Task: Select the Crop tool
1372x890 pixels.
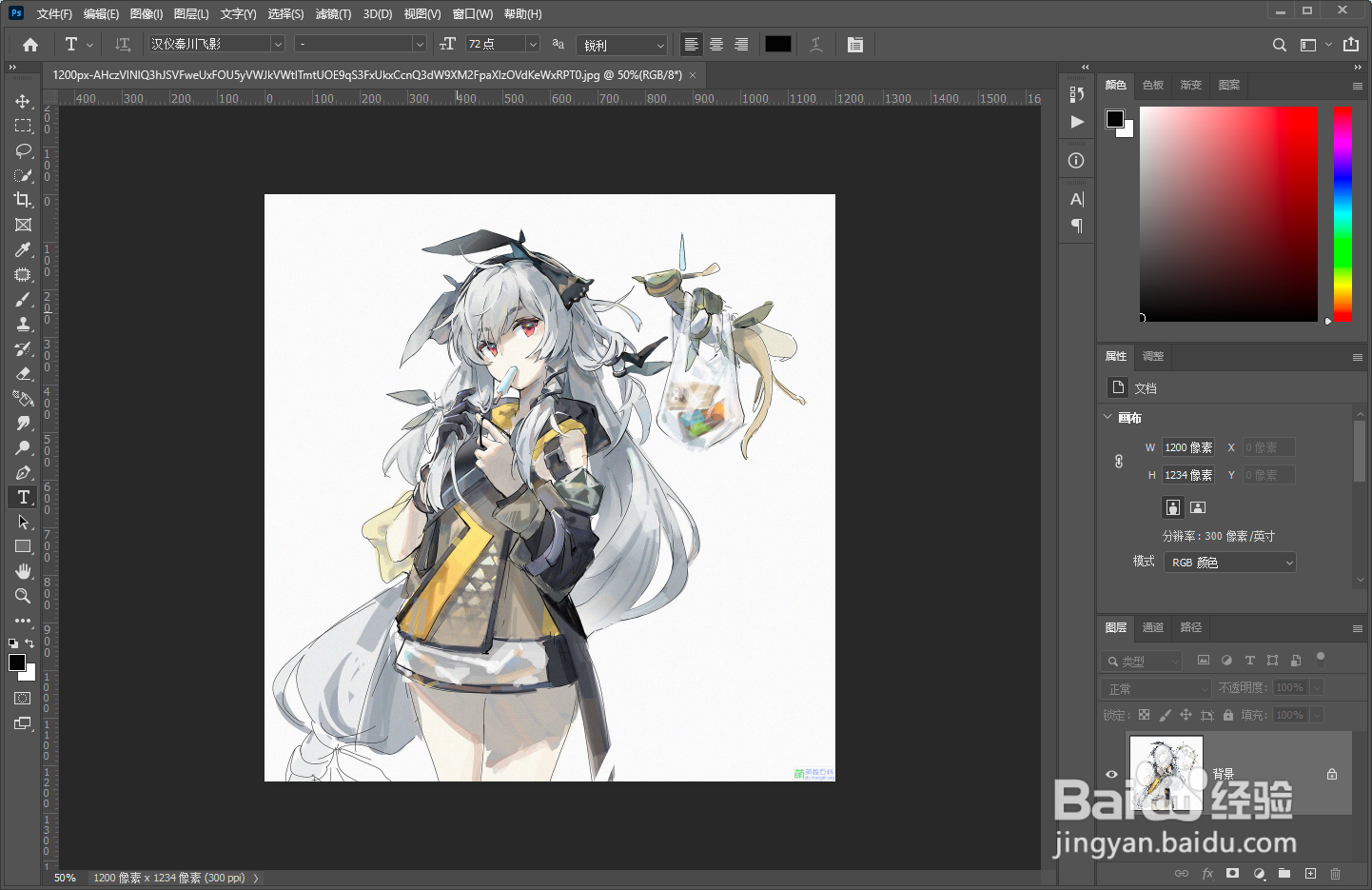Action: pyautogui.click(x=23, y=200)
